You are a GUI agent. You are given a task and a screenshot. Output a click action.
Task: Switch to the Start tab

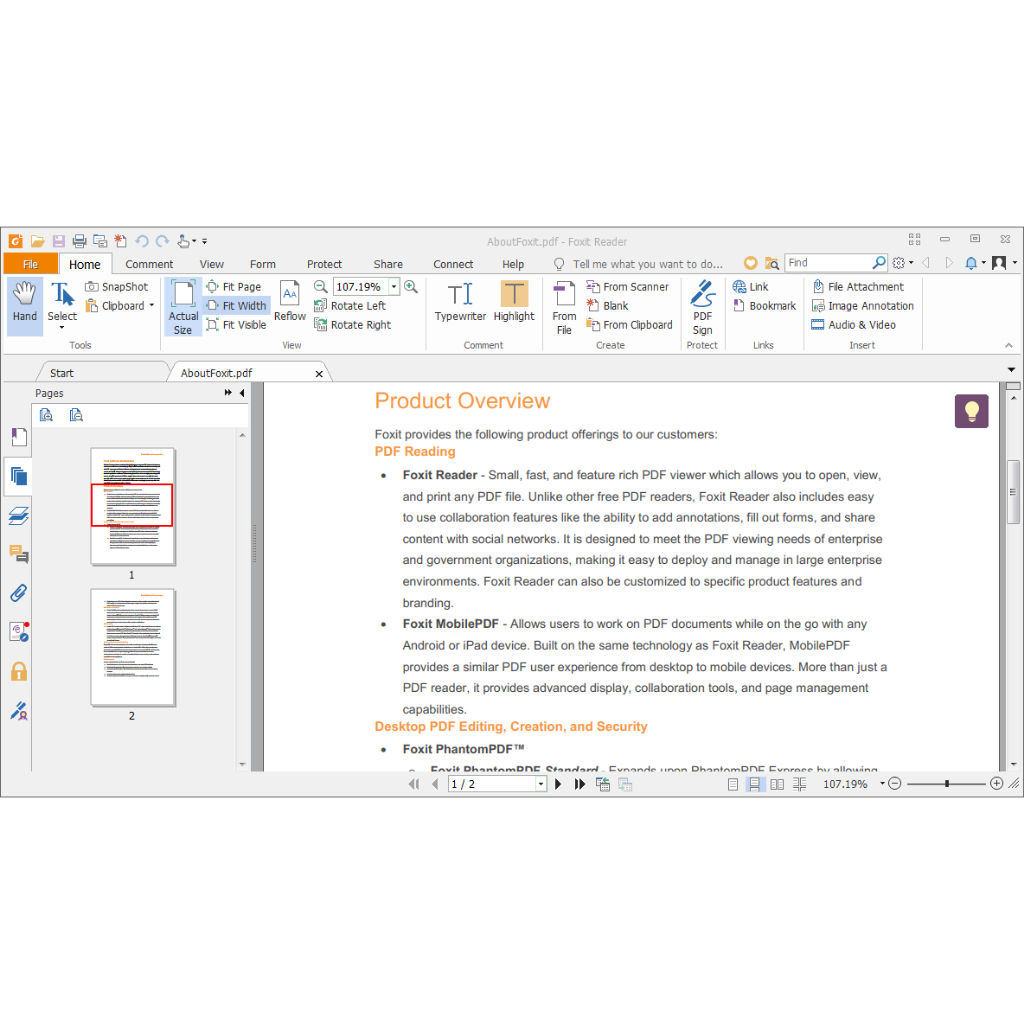point(61,373)
